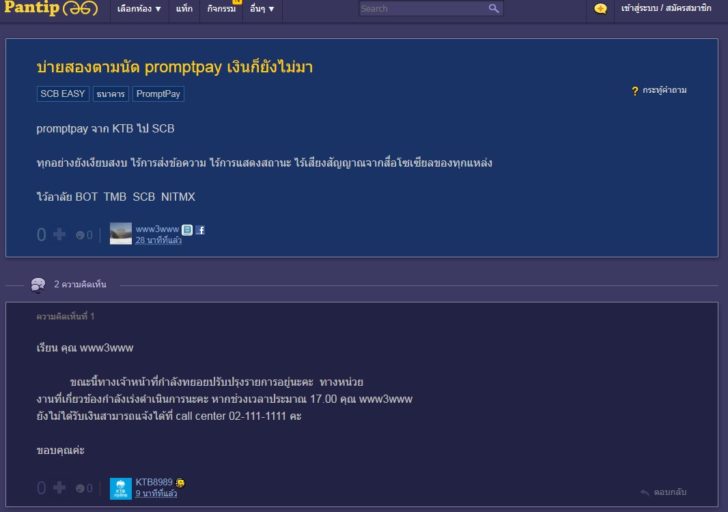Upvote comment 1 with plus icon
The image size is (728, 512).
[59, 487]
